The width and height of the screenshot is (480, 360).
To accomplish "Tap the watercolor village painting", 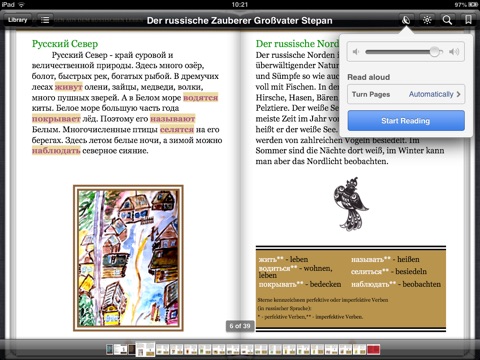I will click(x=128, y=258).
